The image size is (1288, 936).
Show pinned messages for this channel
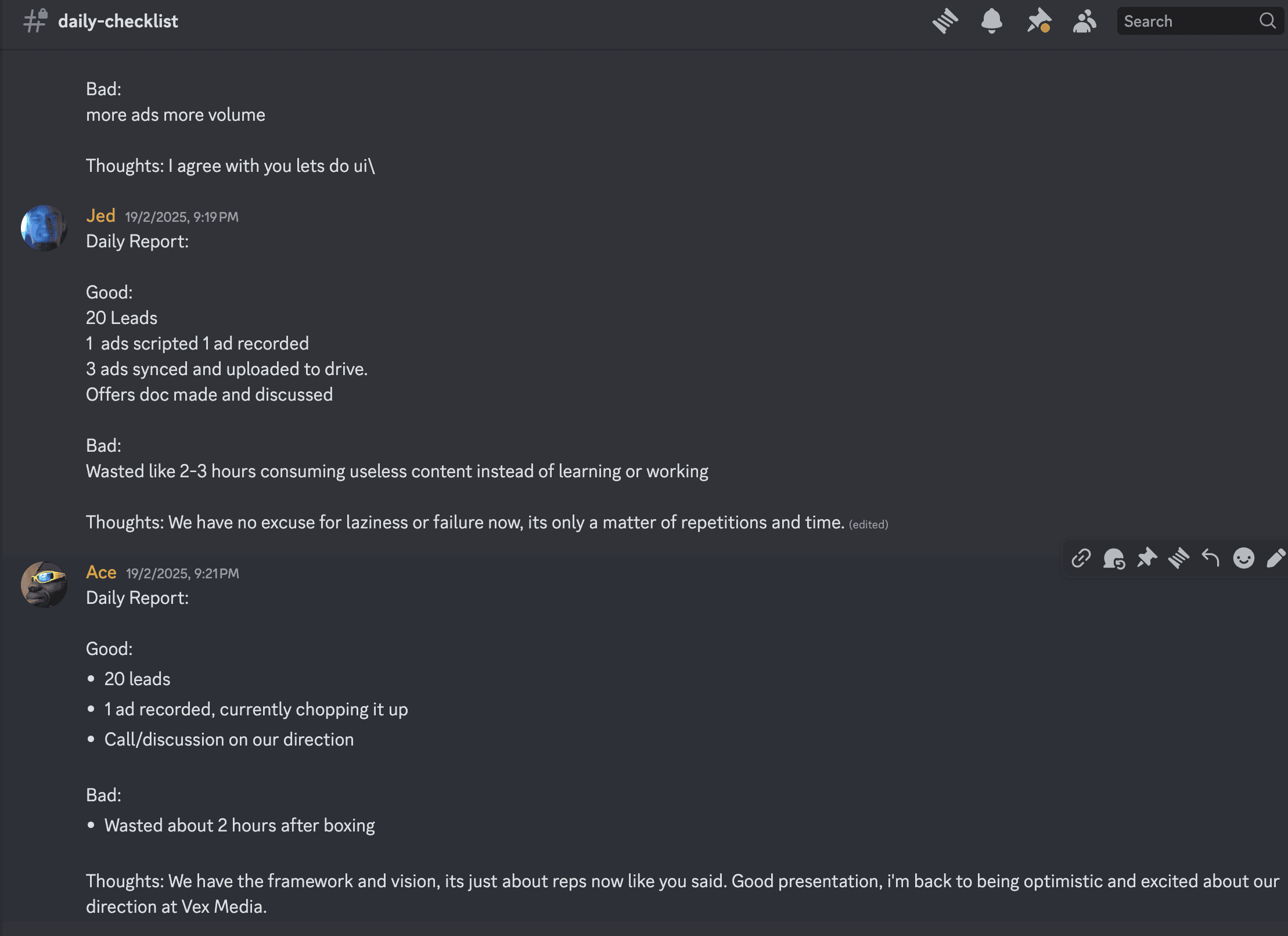(x=1039, y=21)
